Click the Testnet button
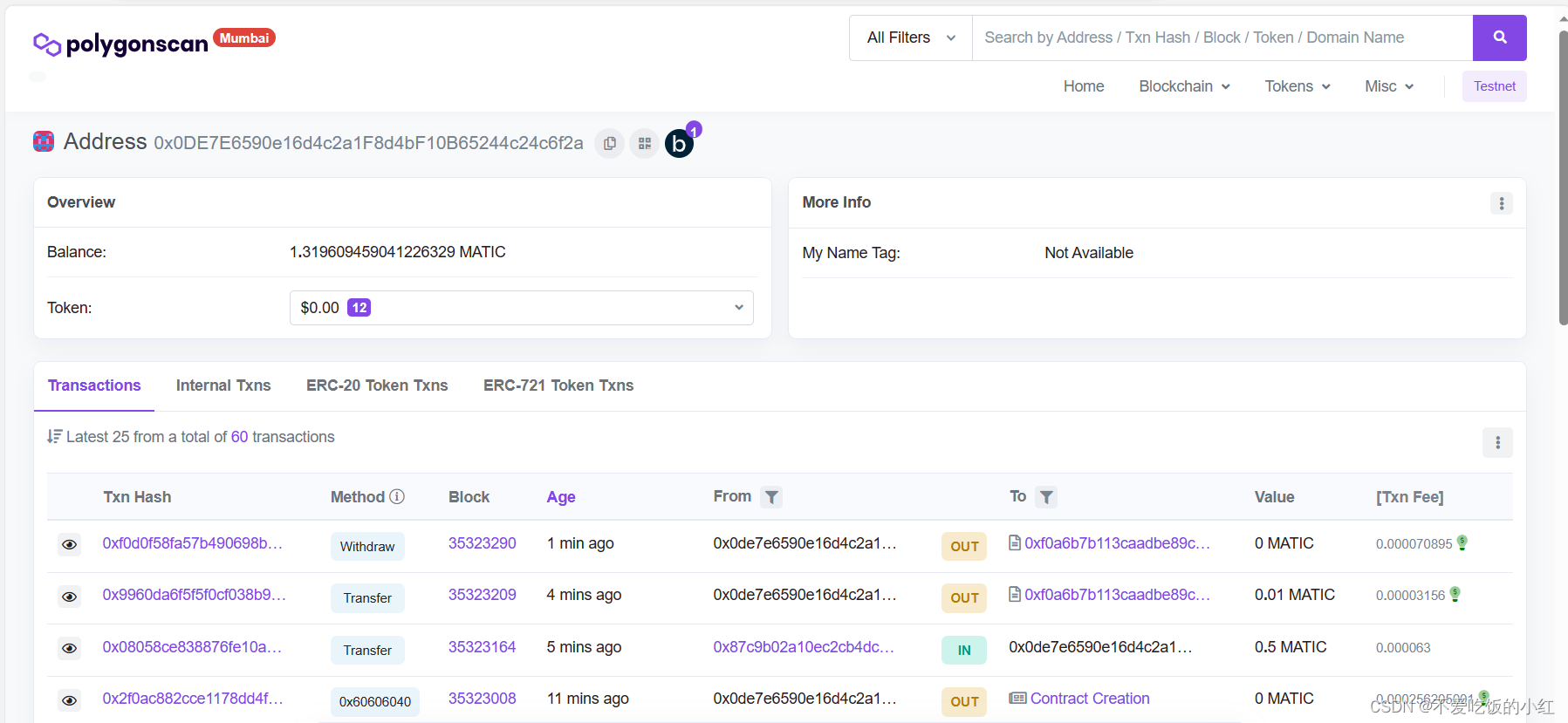 click(1494, 86)
